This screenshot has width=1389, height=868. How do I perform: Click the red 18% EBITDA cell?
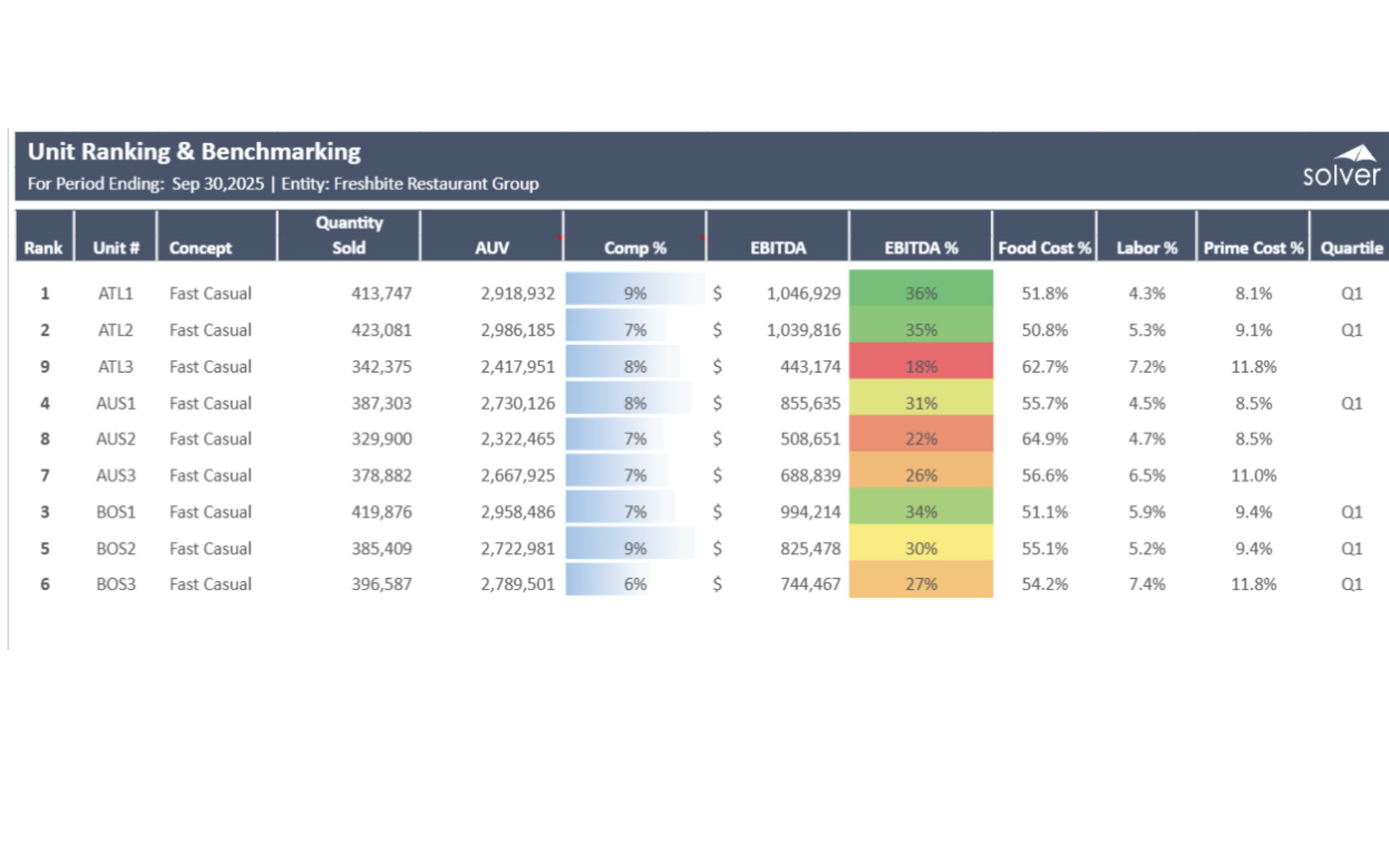920,366
